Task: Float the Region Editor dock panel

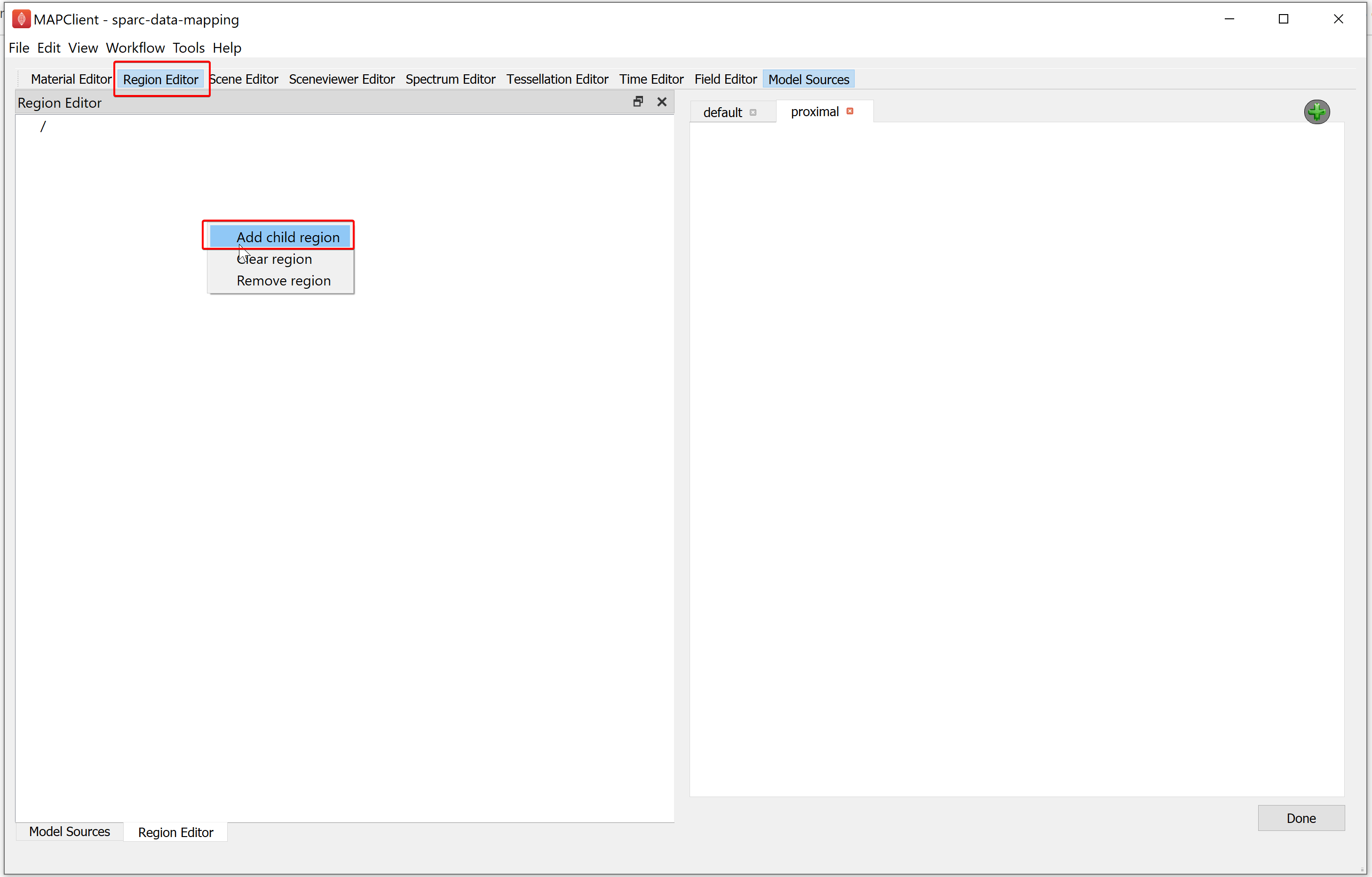Action: pos(638,102)
